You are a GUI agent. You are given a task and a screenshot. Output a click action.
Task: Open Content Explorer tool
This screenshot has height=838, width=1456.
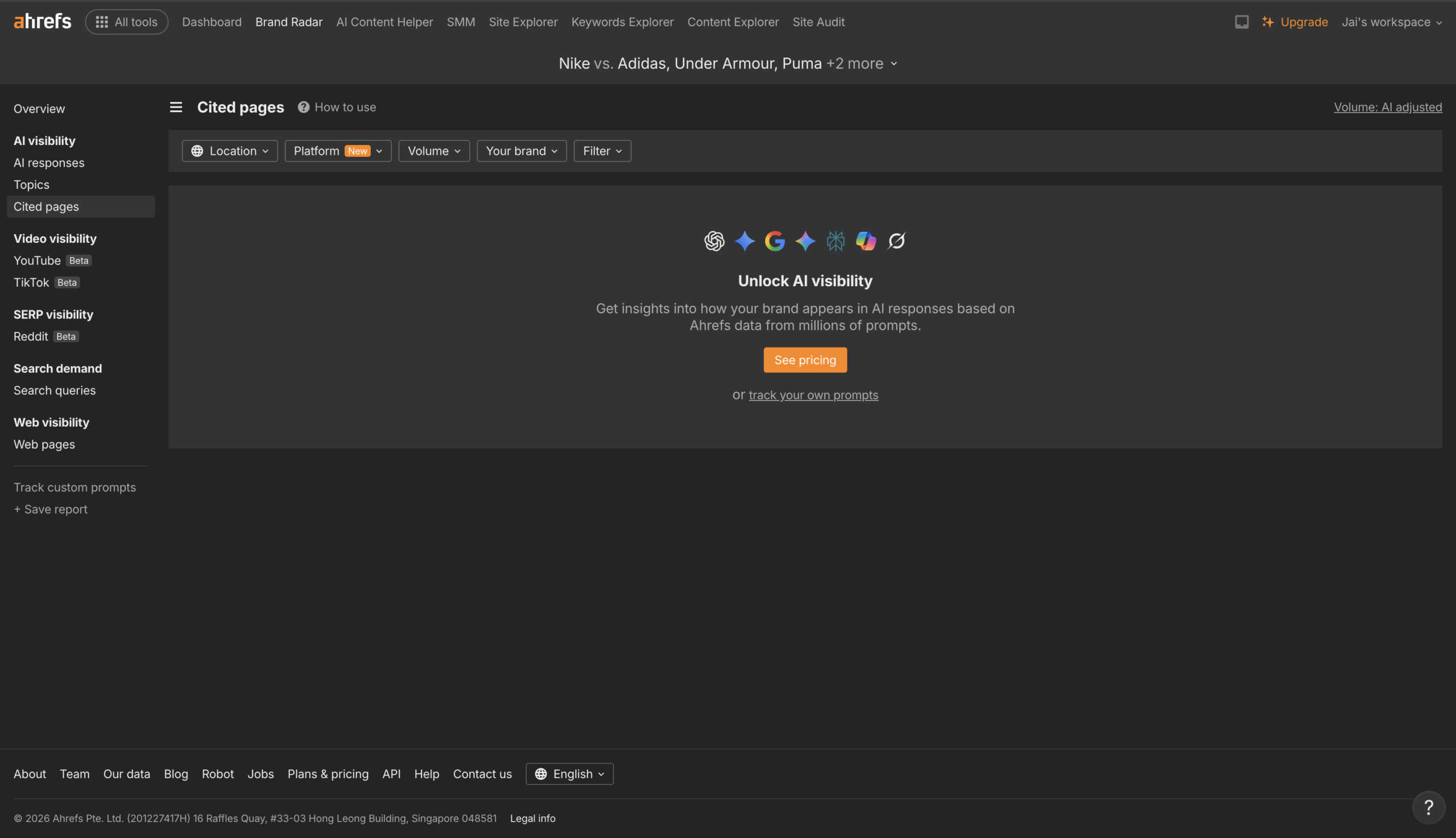tap(733, 22)
